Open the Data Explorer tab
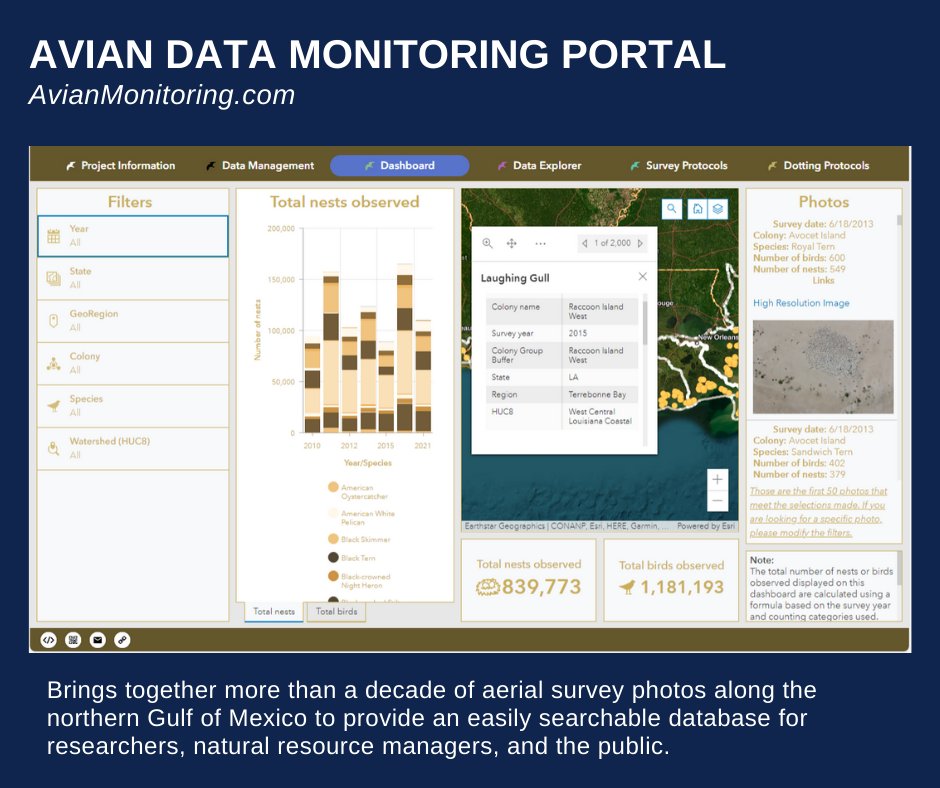The height and width of the screenshot is (788, 940). pyautogui.click(x=540, y=166)
